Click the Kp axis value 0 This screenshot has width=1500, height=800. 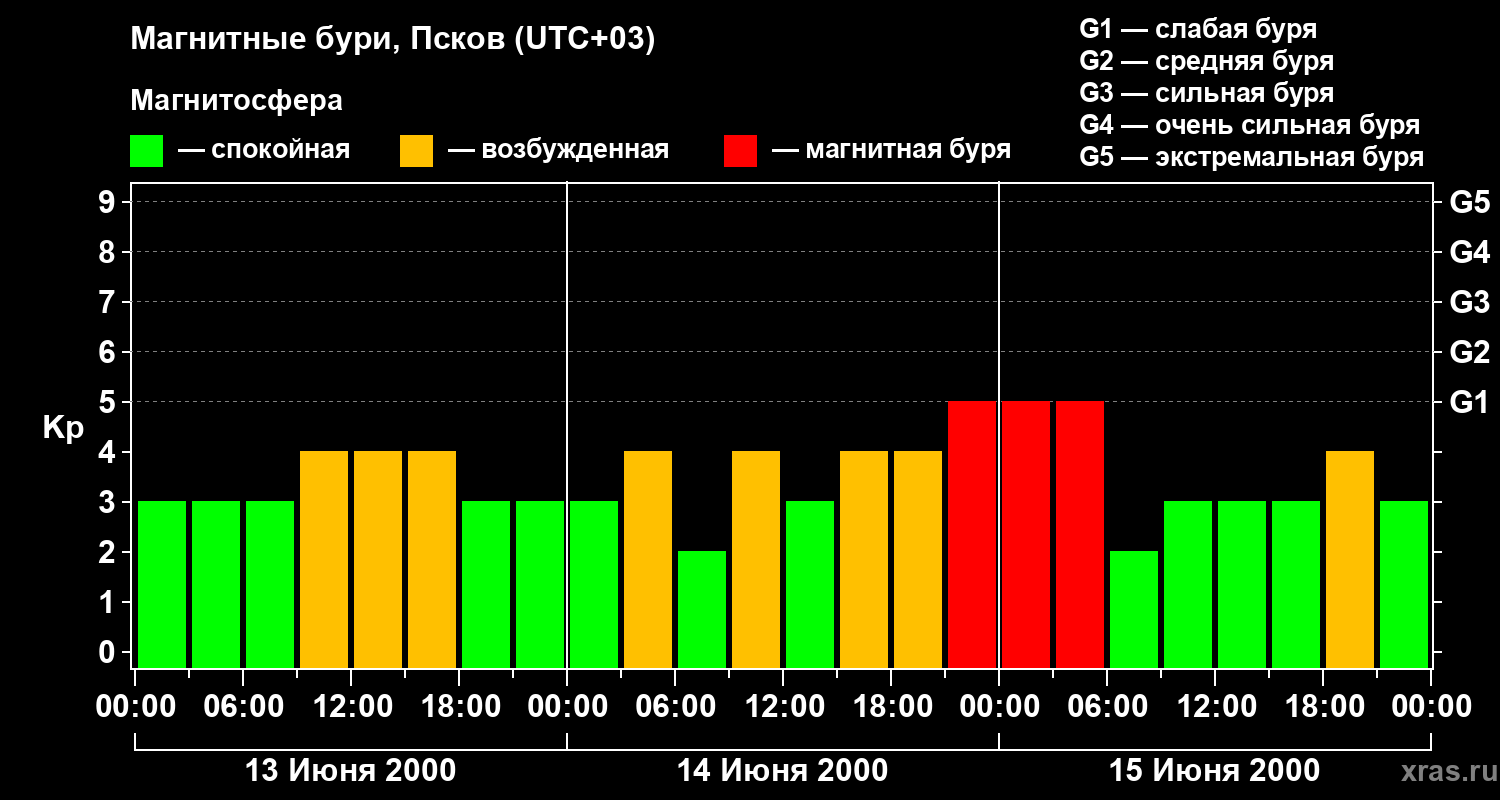pos(109,652)
